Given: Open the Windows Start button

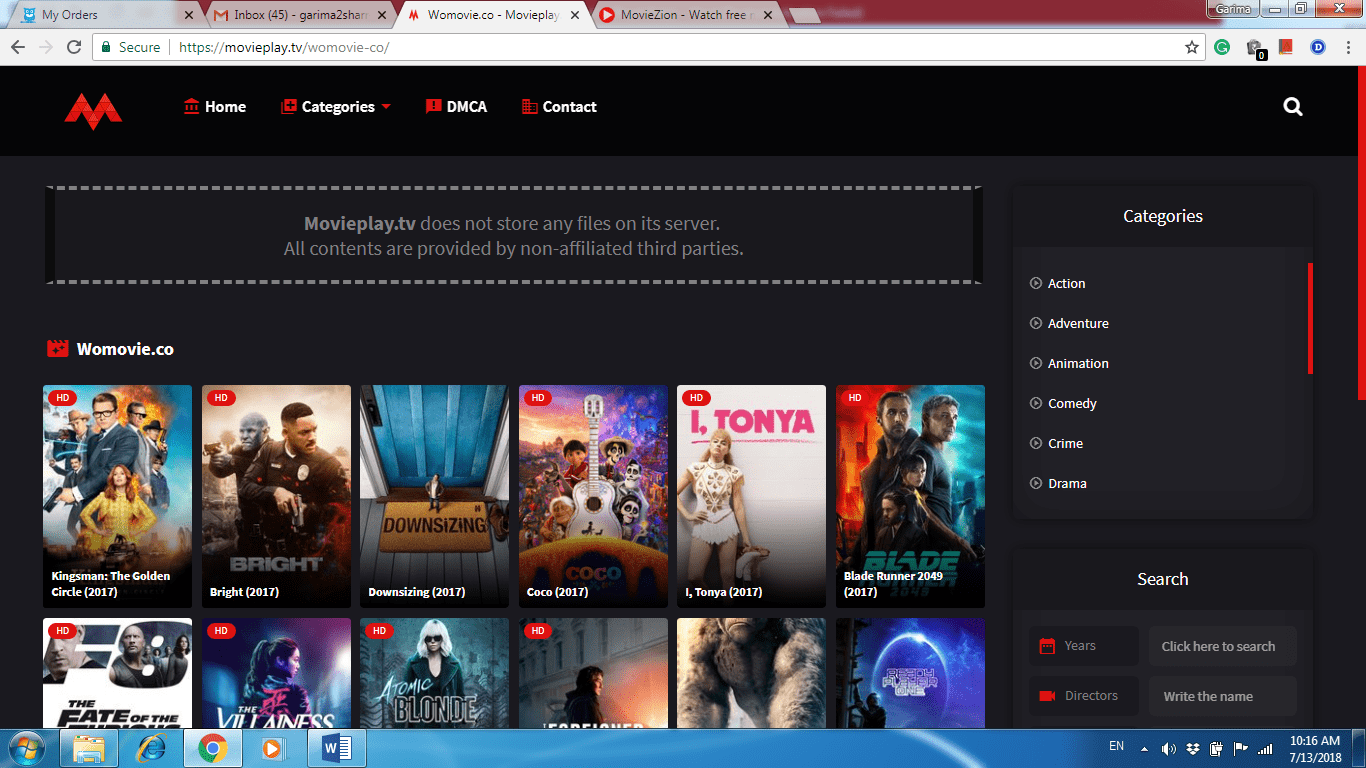Looking at the screenshot, I should (x=26, y=748).
